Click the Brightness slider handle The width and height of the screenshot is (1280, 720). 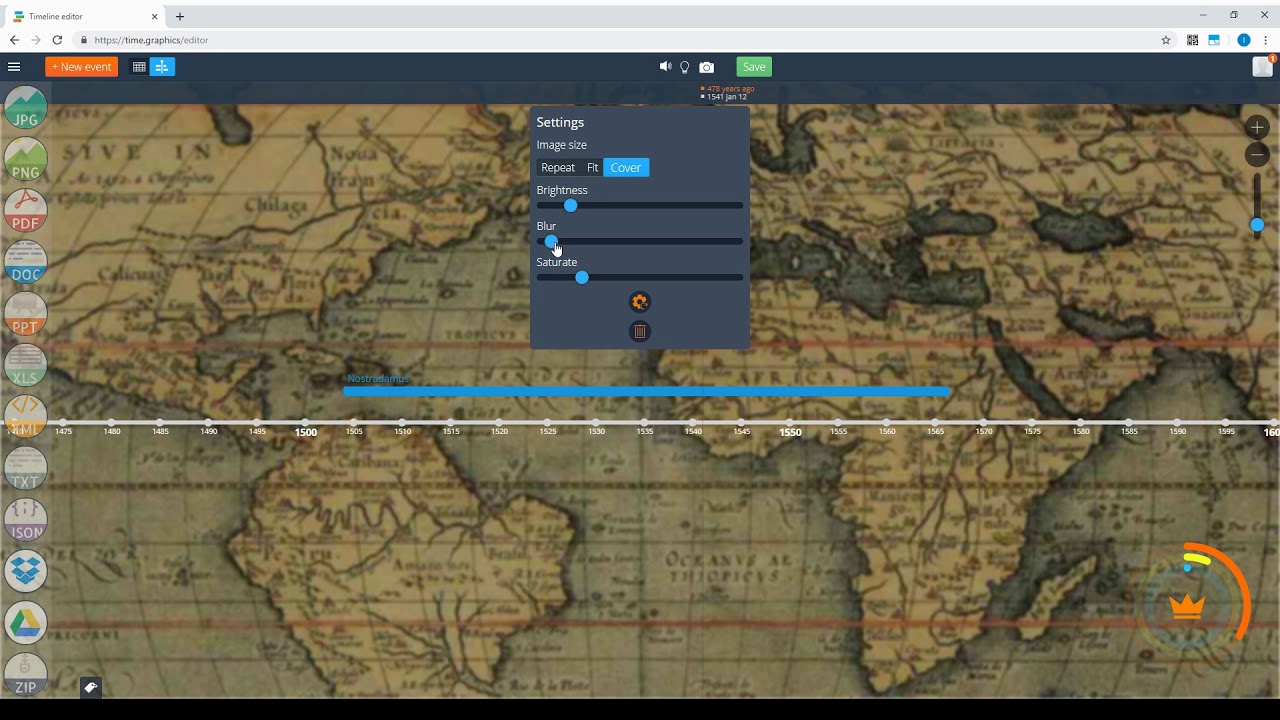point(570,205)
